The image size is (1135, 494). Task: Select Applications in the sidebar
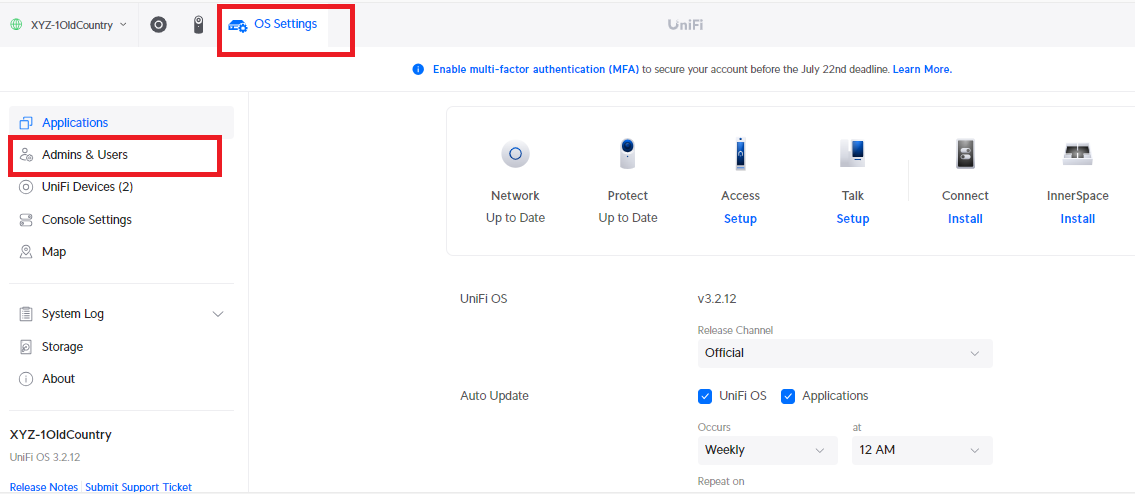122,123
